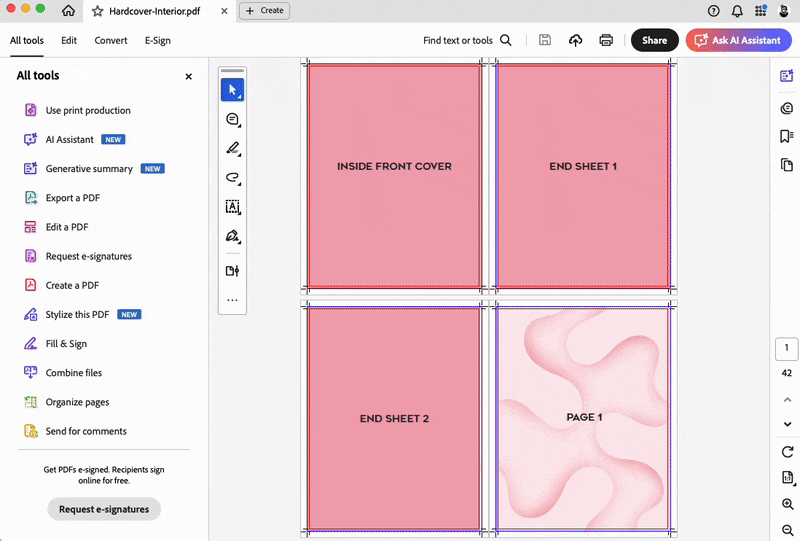Choose the Add comment tool
This screenshot has width=800, height=541.
pos(232,119)
